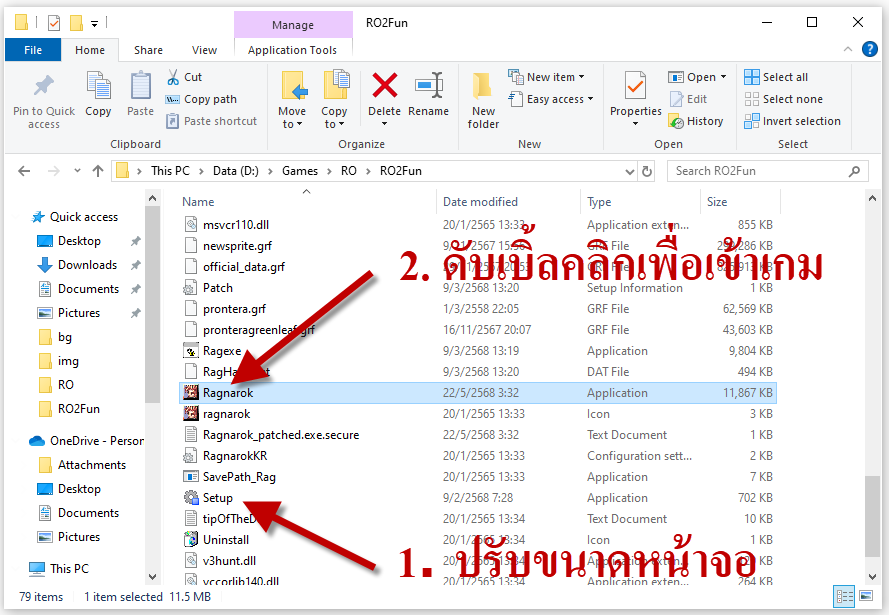This screenshot has width=889, height=615.
Task: Click the Up one level arrow
Action: (98, 171)
